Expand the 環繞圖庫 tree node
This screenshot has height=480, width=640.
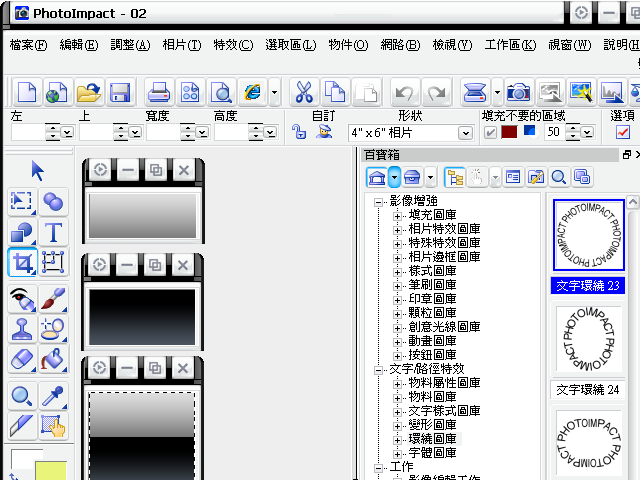pos(397,440)
